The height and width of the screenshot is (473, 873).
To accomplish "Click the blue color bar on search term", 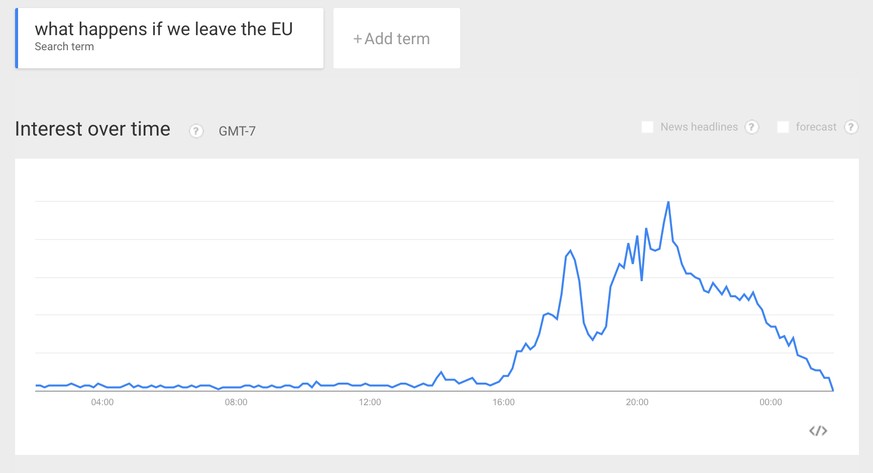I will 17,39.
